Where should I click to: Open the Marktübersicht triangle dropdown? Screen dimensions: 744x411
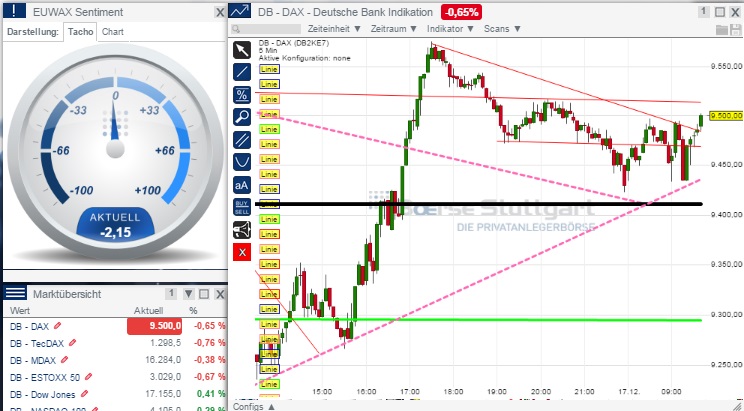click(x=188, y=294)
